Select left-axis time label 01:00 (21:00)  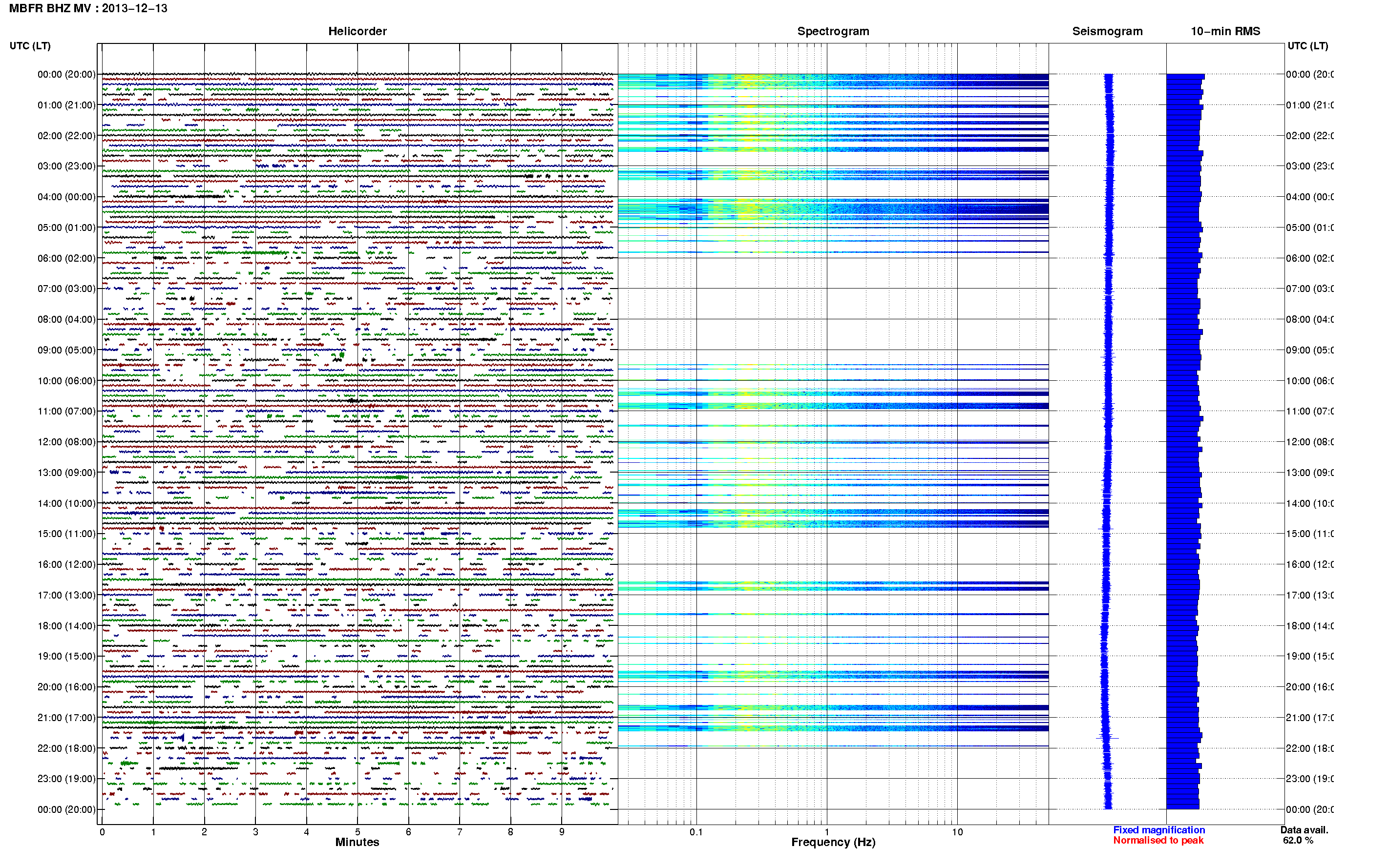click(66, 105)
